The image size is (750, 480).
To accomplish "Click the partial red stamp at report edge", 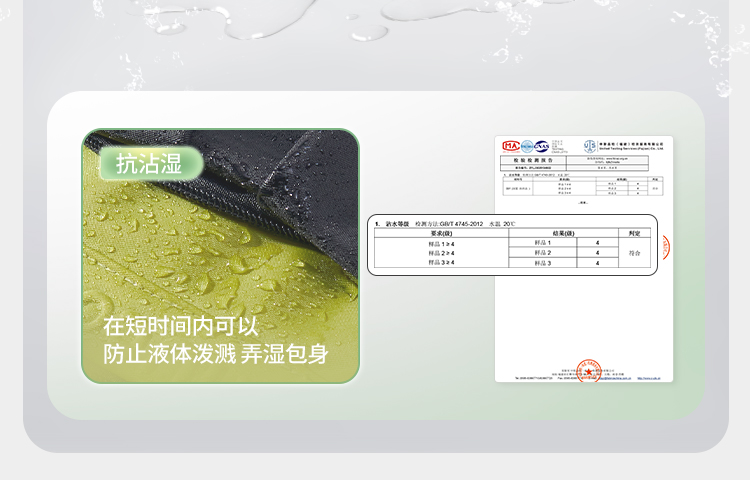I will (666, 248).
